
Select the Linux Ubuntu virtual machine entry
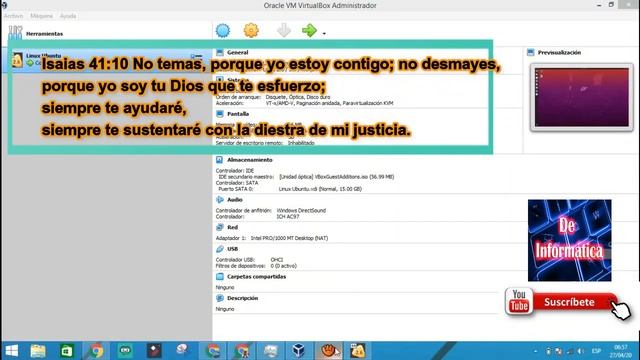[x=106, y=60]
